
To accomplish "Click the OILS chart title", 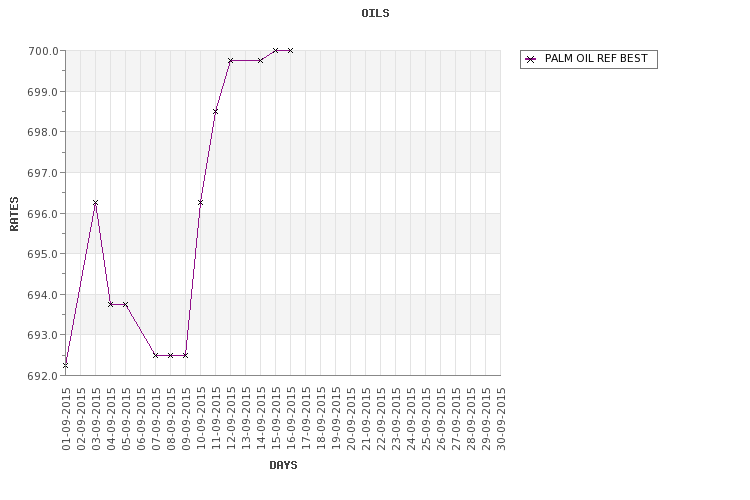I will click(x=375, y=13).
